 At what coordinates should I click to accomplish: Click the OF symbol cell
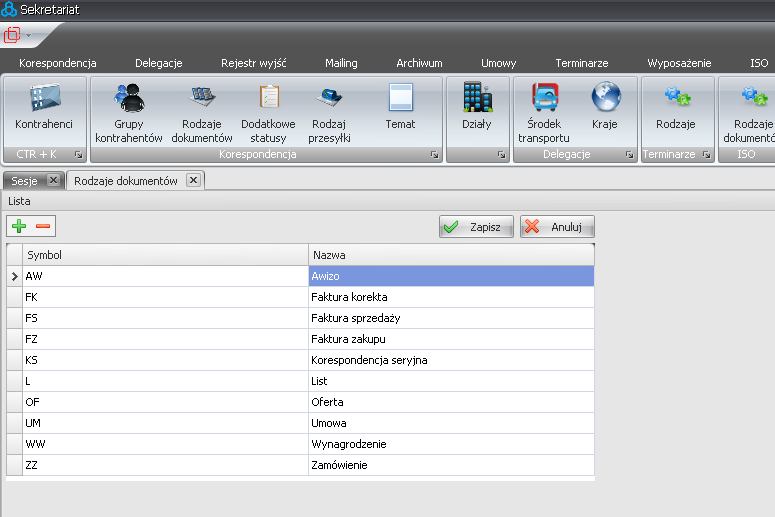tap(166, 402)
